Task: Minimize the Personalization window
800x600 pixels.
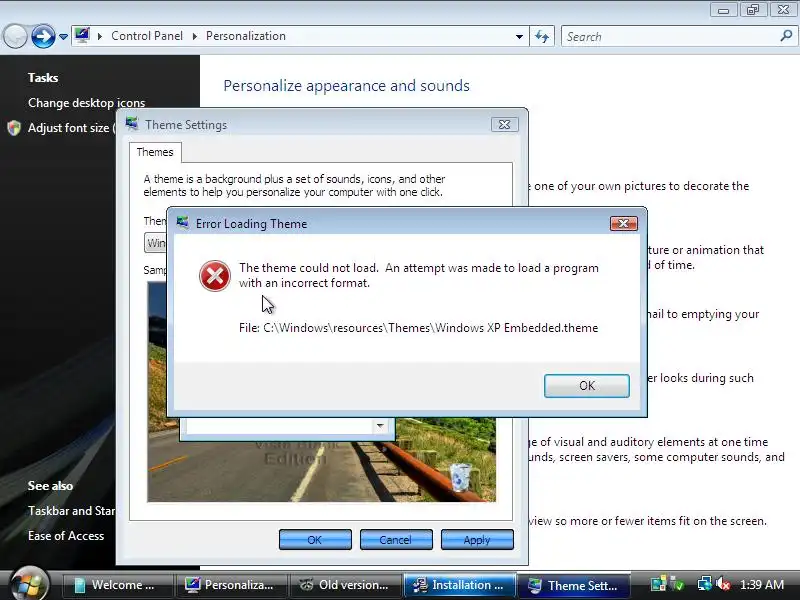Action: coord(723,10)
